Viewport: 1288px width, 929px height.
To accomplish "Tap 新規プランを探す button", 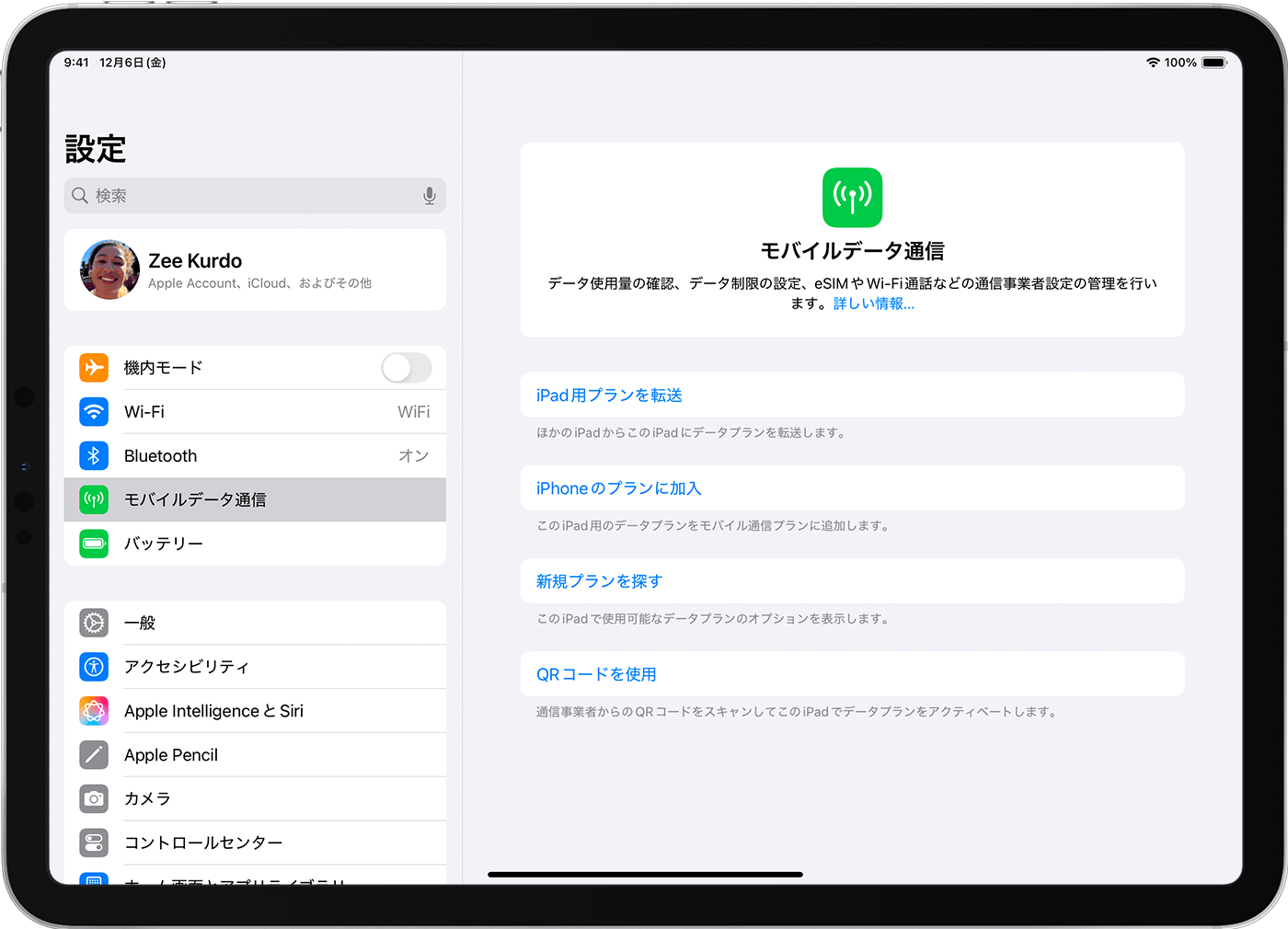I will [x=852, y=580].
